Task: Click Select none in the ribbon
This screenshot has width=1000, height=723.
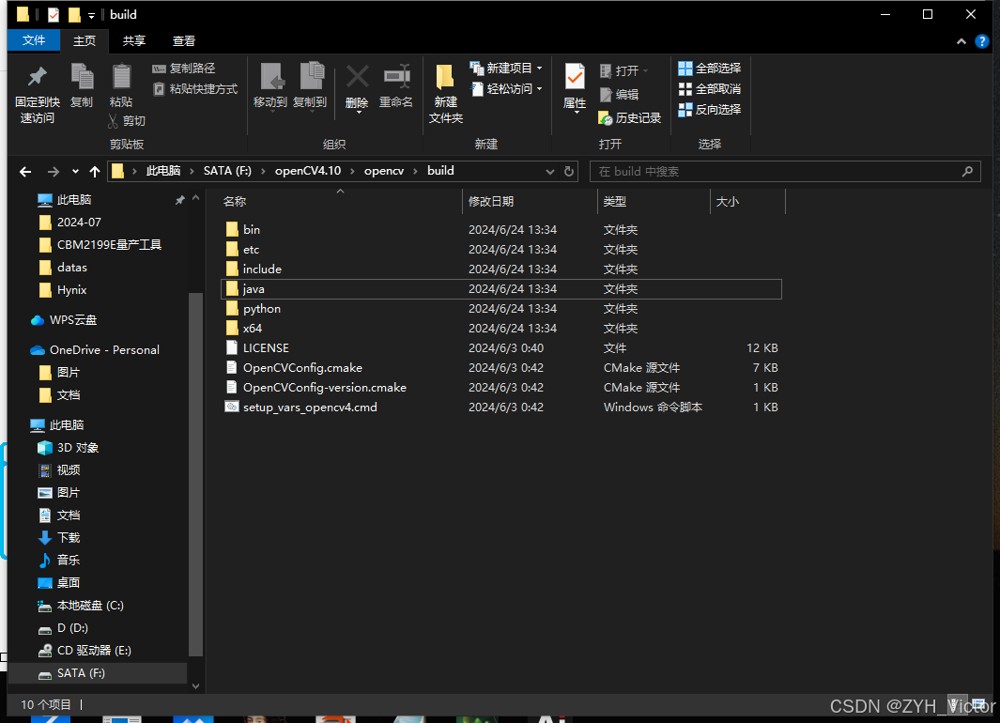Action: (709, 89)
